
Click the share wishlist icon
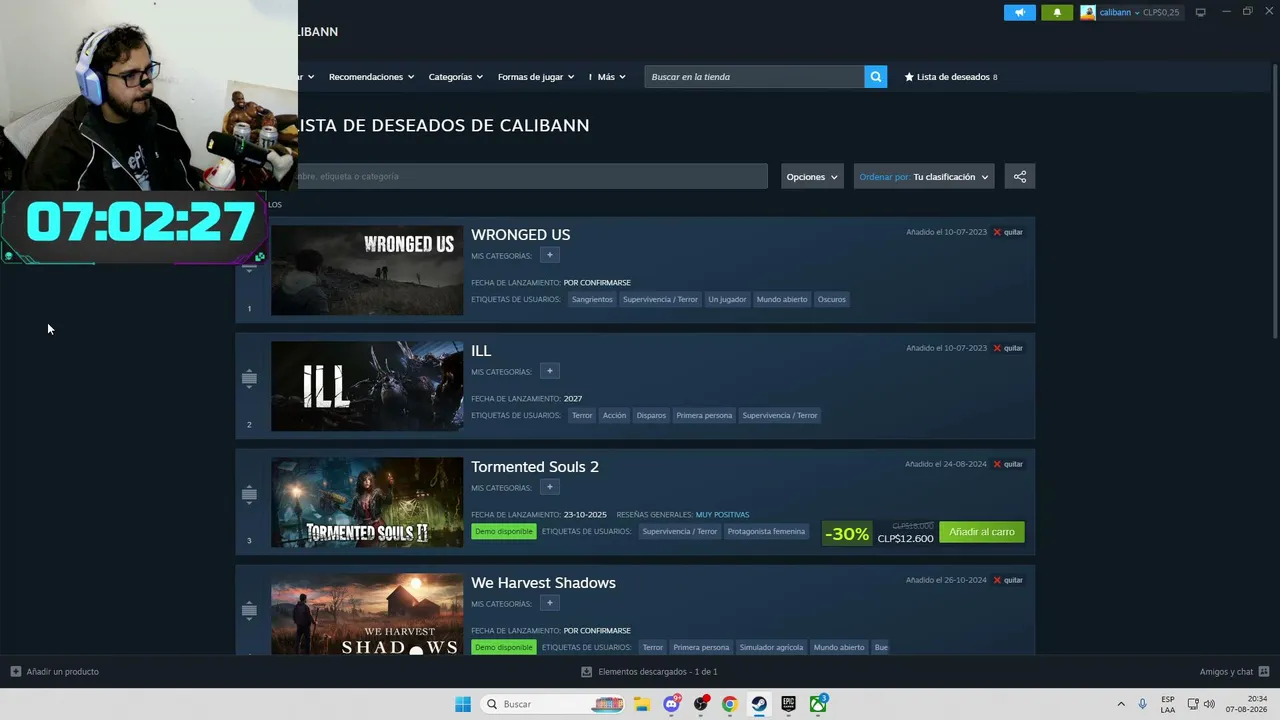pyautogui.click(x=1020, y=177)
